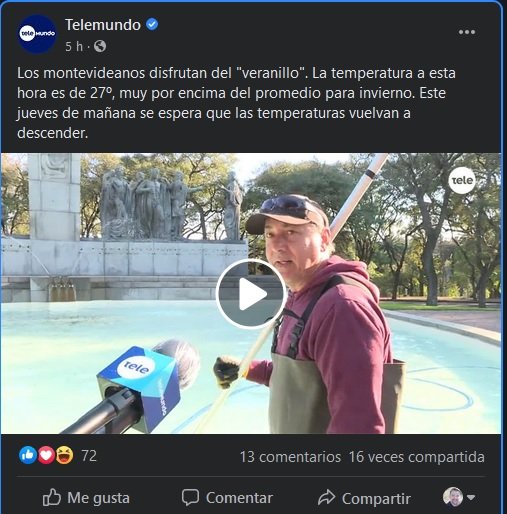Viewport: 507px width, 514px height.
Task: Click the Comentar button
Action: coord(227,498)
